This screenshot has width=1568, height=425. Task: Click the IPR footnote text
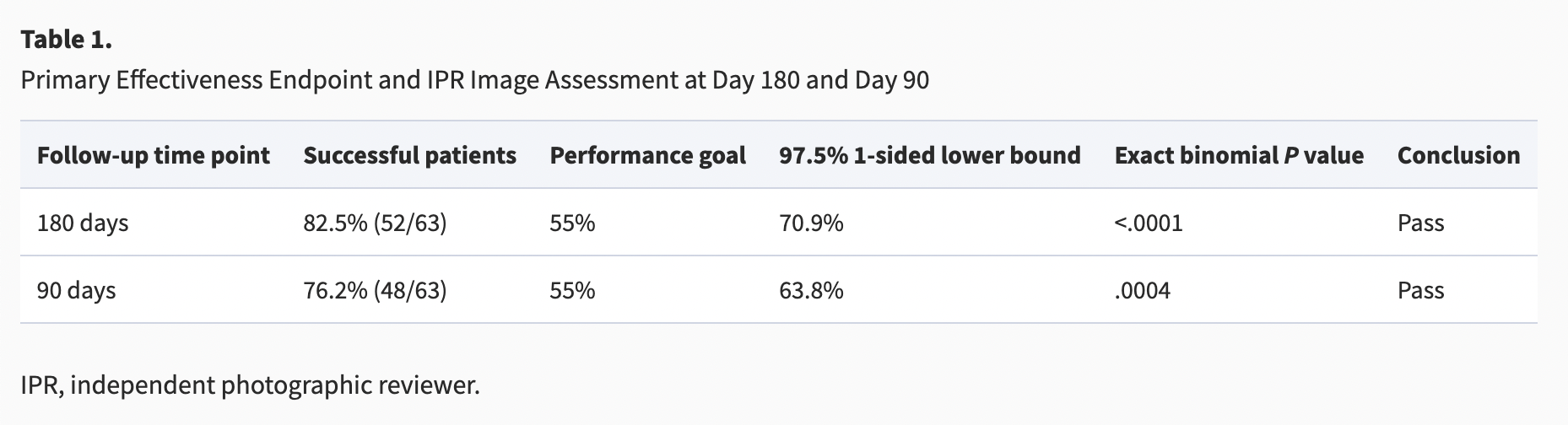pyautogui.click(x=250, y=385)
